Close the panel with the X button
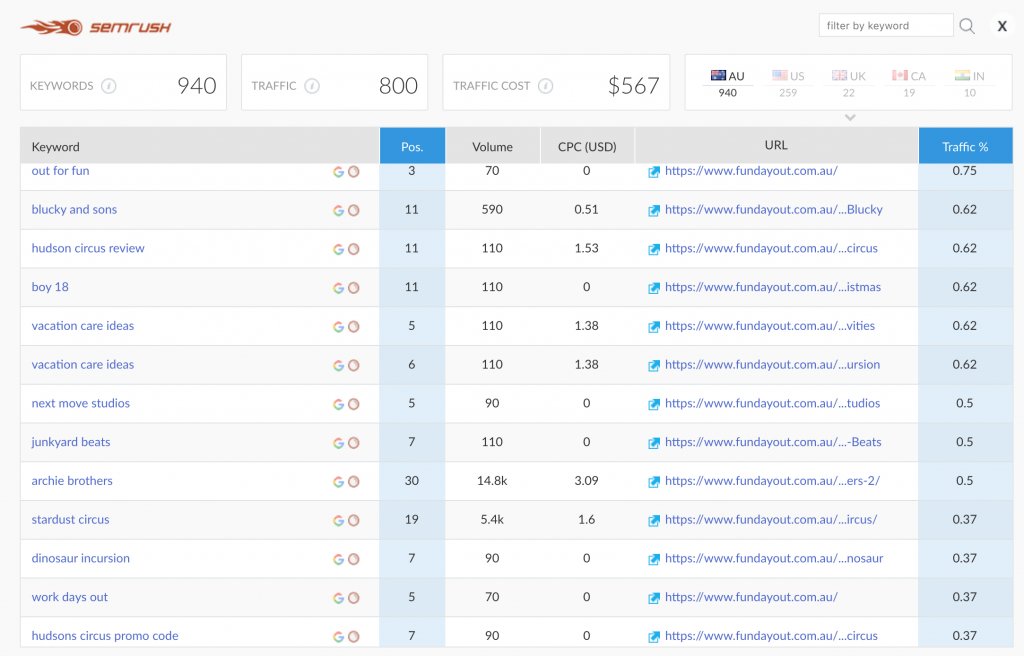1024x656 pixels. [x=1002, y=26]
